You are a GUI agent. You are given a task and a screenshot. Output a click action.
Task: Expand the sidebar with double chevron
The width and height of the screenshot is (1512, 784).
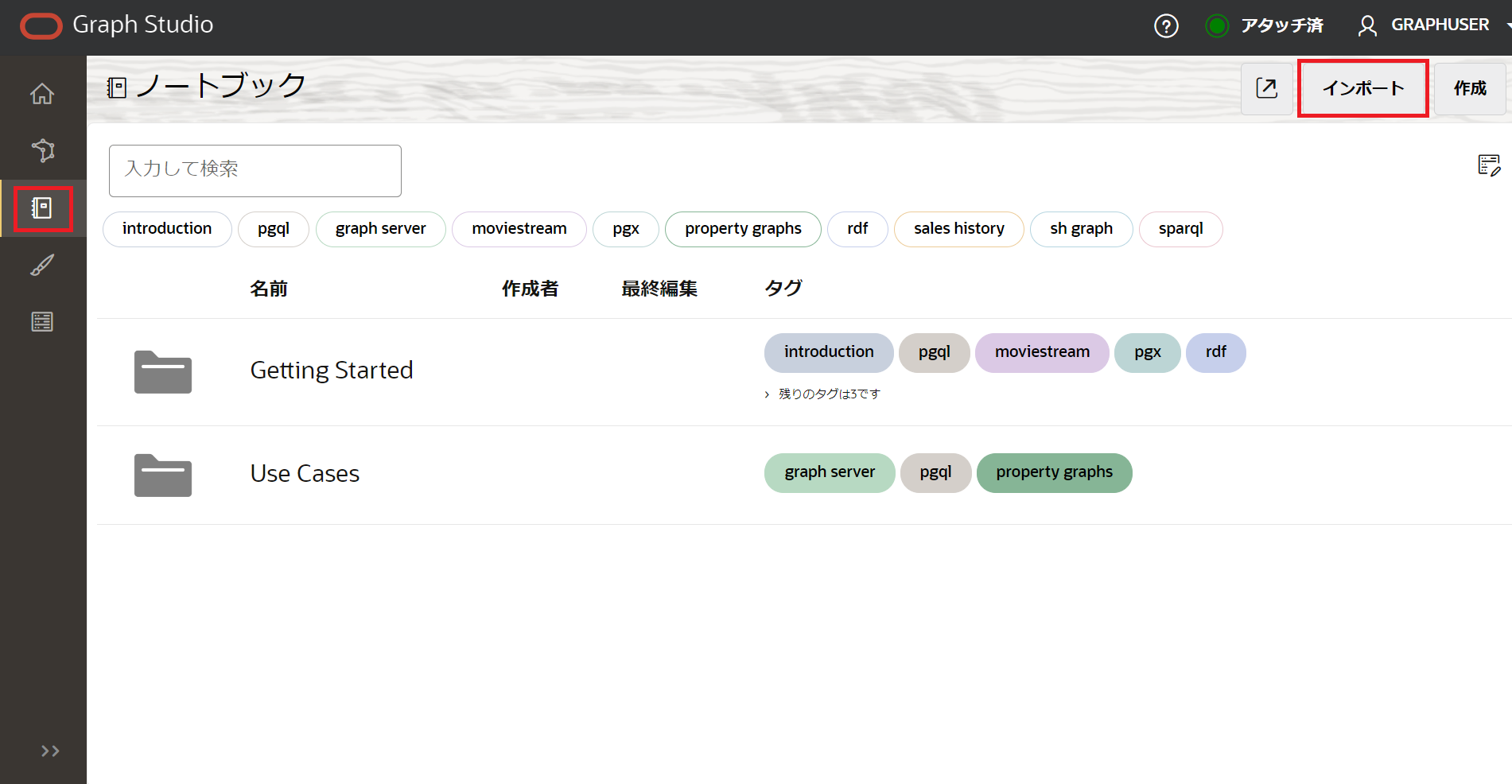point(50,751)
